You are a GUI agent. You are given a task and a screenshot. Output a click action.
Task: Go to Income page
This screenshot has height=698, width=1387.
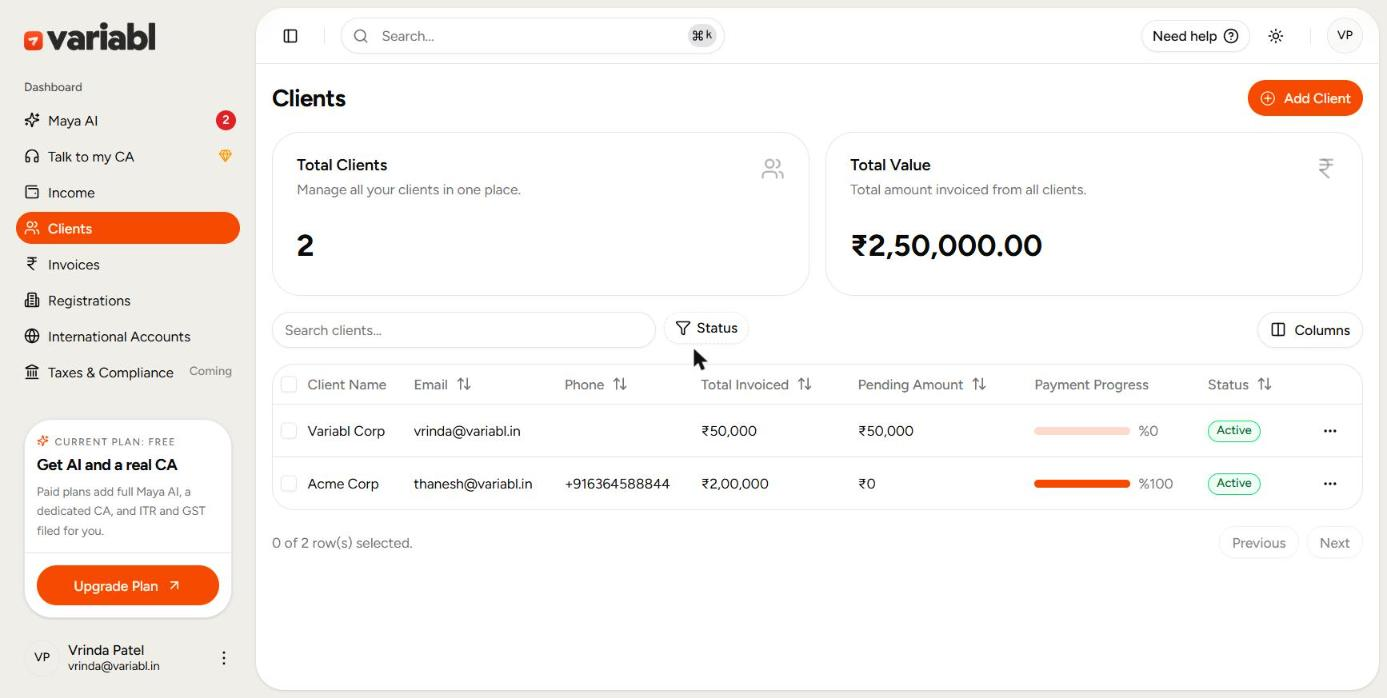click(x=128, y=192)
